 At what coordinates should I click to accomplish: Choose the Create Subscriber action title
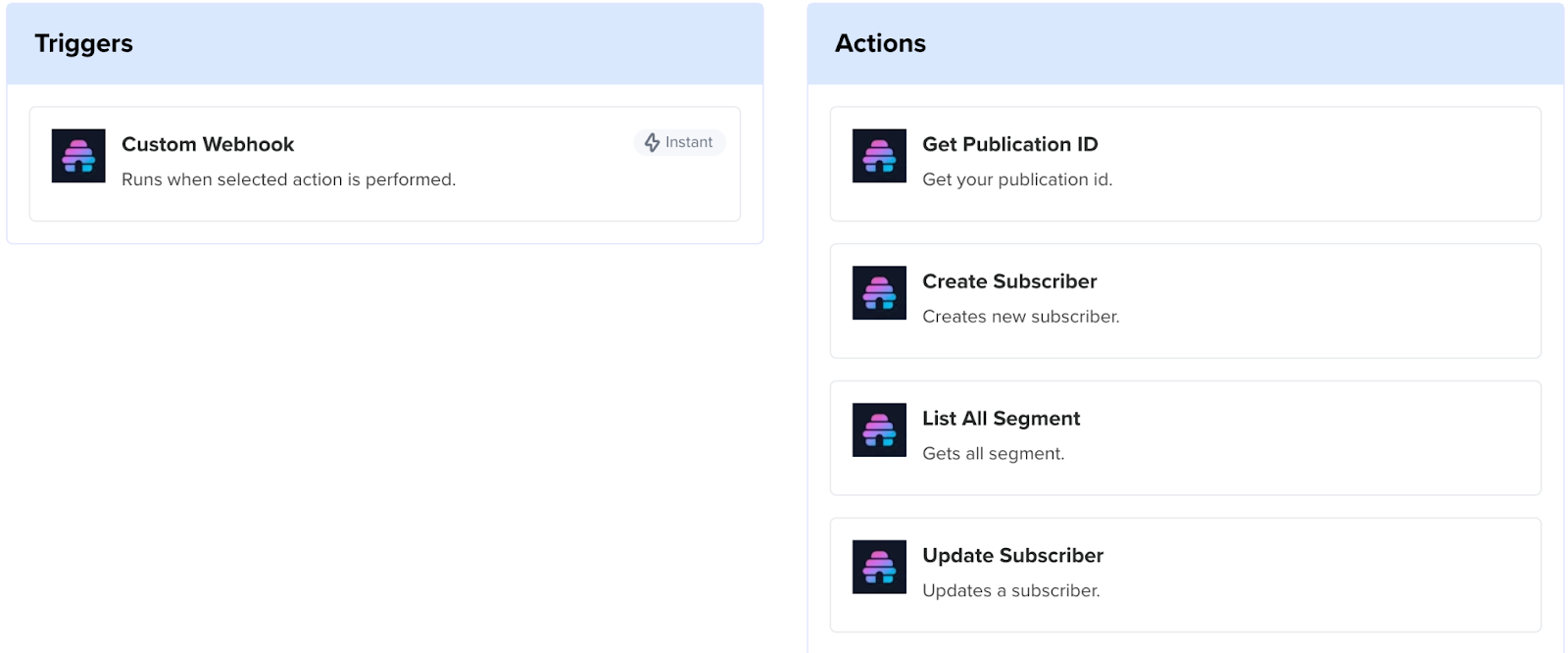coord(1009,281)
